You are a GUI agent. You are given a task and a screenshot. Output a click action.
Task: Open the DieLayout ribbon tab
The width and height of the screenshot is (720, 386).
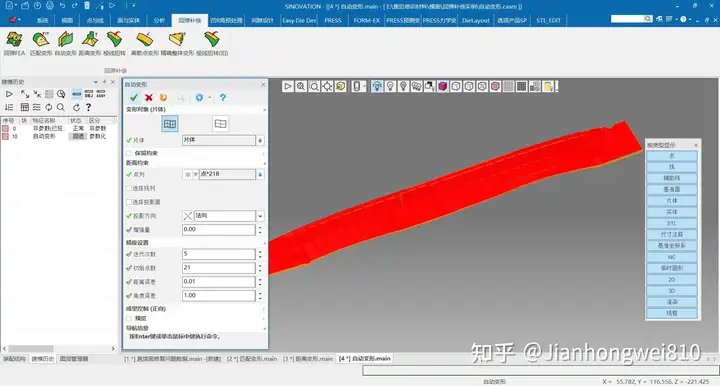(476, 20)
